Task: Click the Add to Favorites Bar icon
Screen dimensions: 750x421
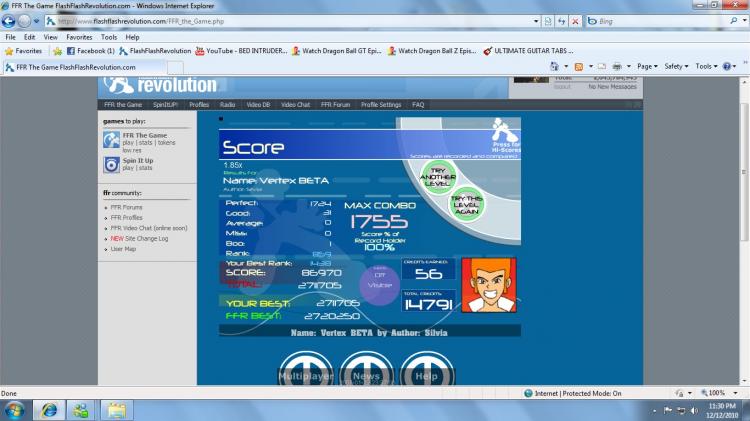Action: (x=57, y=51)
